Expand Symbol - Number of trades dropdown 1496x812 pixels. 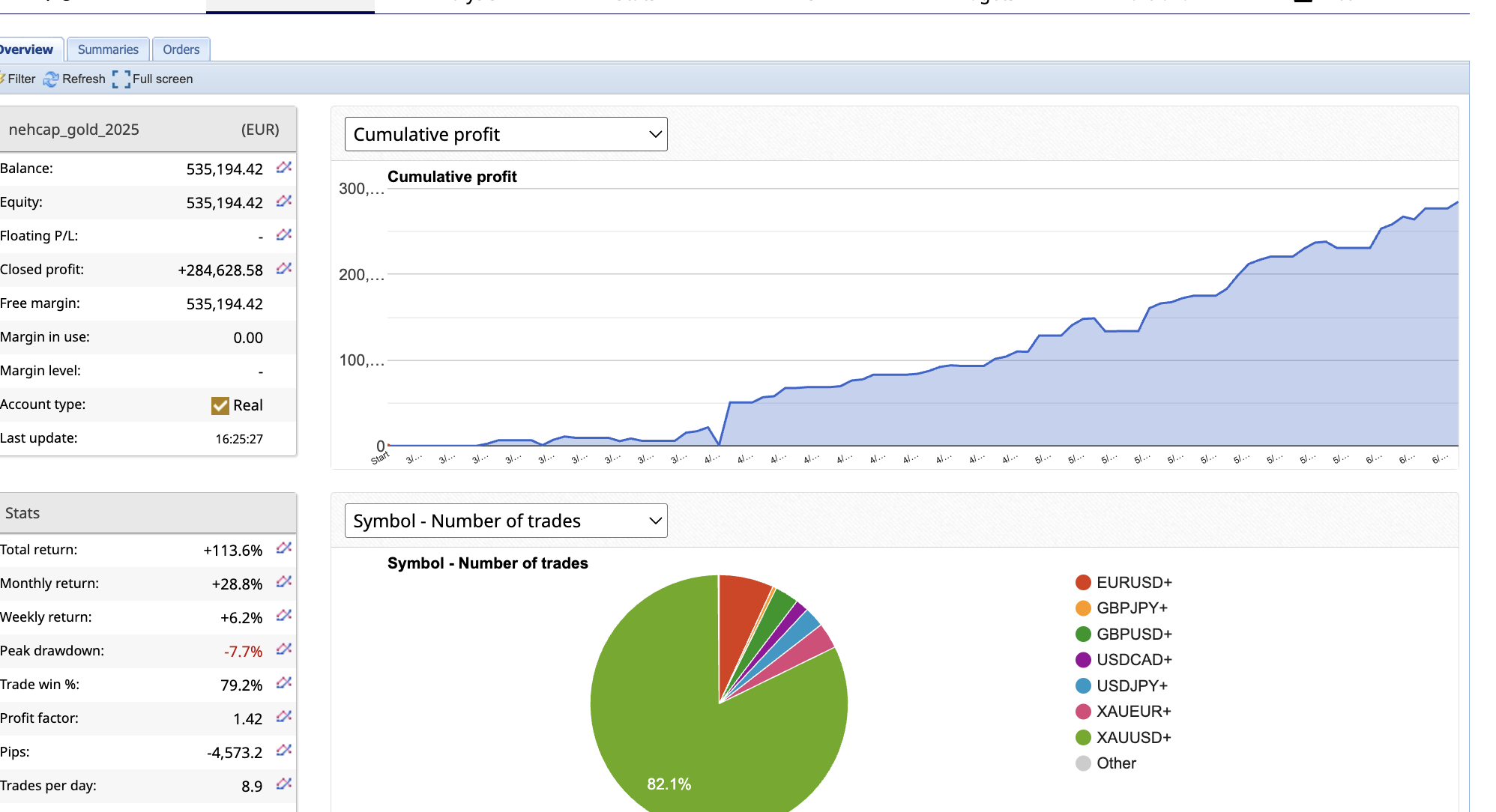(x=506, y=521)
